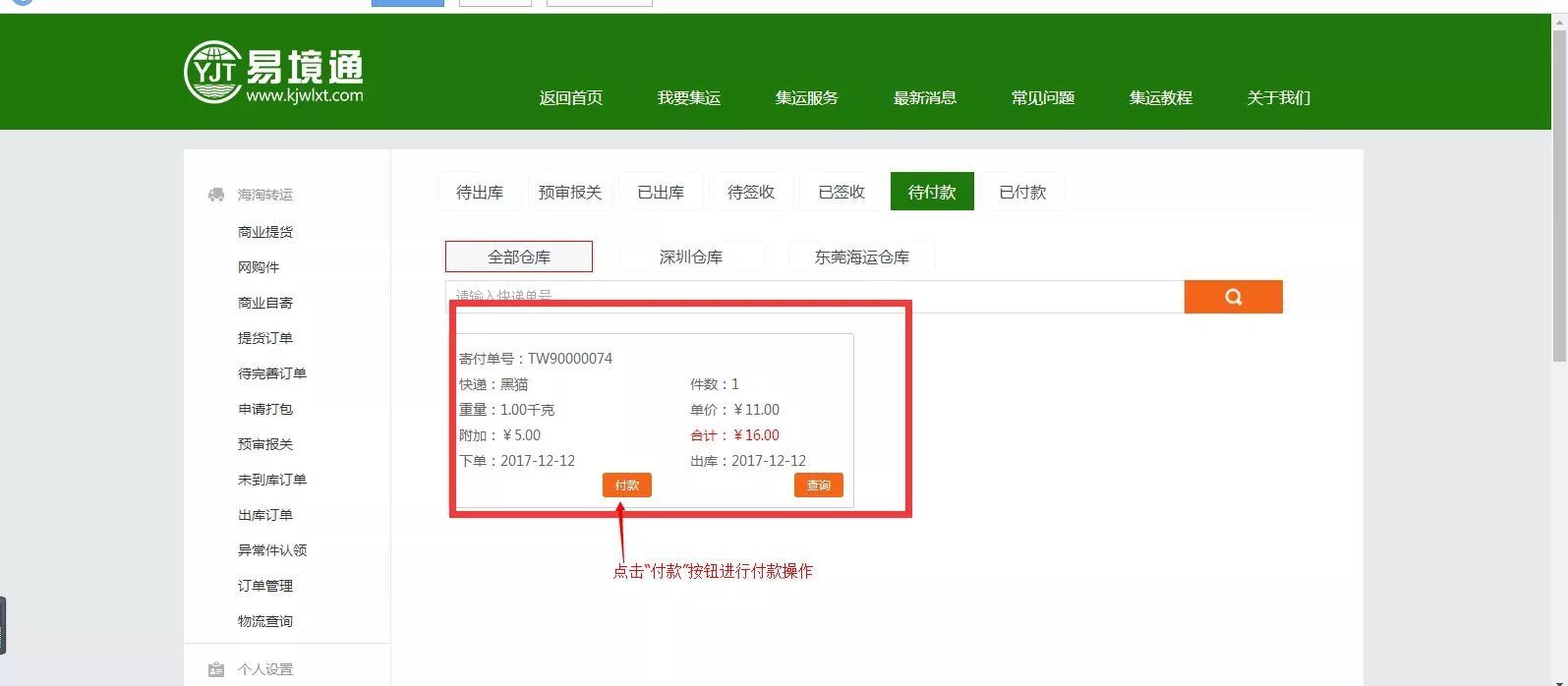Select the 全部仓库 warehouse filter
The width and height of the screenshot is (1568, 686).
(x=519, y=257)
